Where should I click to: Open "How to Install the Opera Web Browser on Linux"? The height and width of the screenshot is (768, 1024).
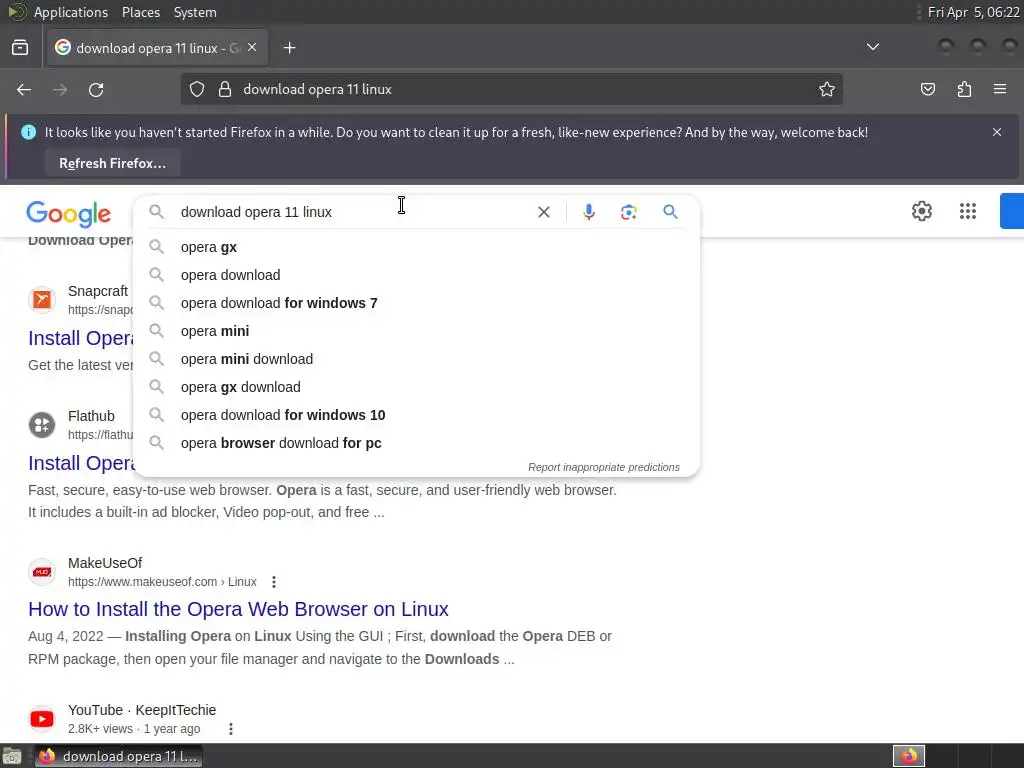coord(238,609)
